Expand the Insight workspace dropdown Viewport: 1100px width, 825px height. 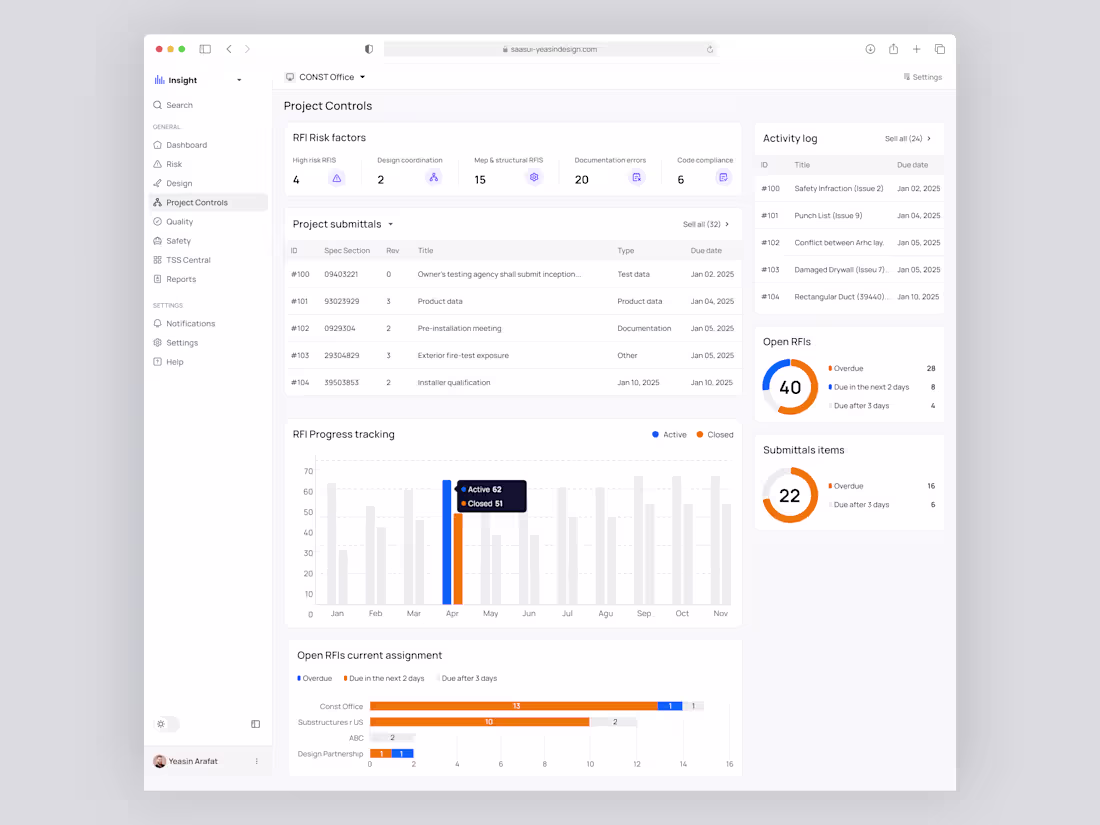240,80
